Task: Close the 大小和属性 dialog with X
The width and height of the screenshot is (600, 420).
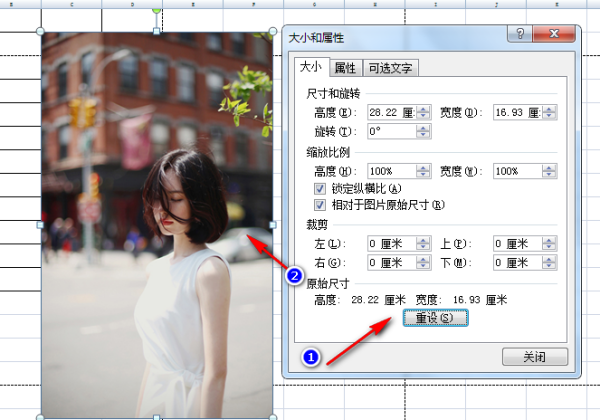Action: [554, 34]
